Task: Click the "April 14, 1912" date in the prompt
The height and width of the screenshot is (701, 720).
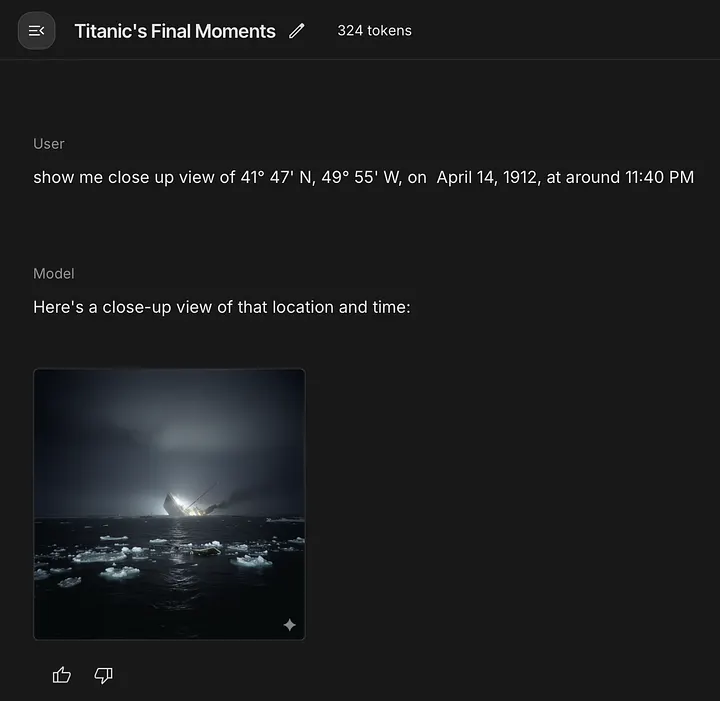Action: pyautogui.click(x=488, y=177)
